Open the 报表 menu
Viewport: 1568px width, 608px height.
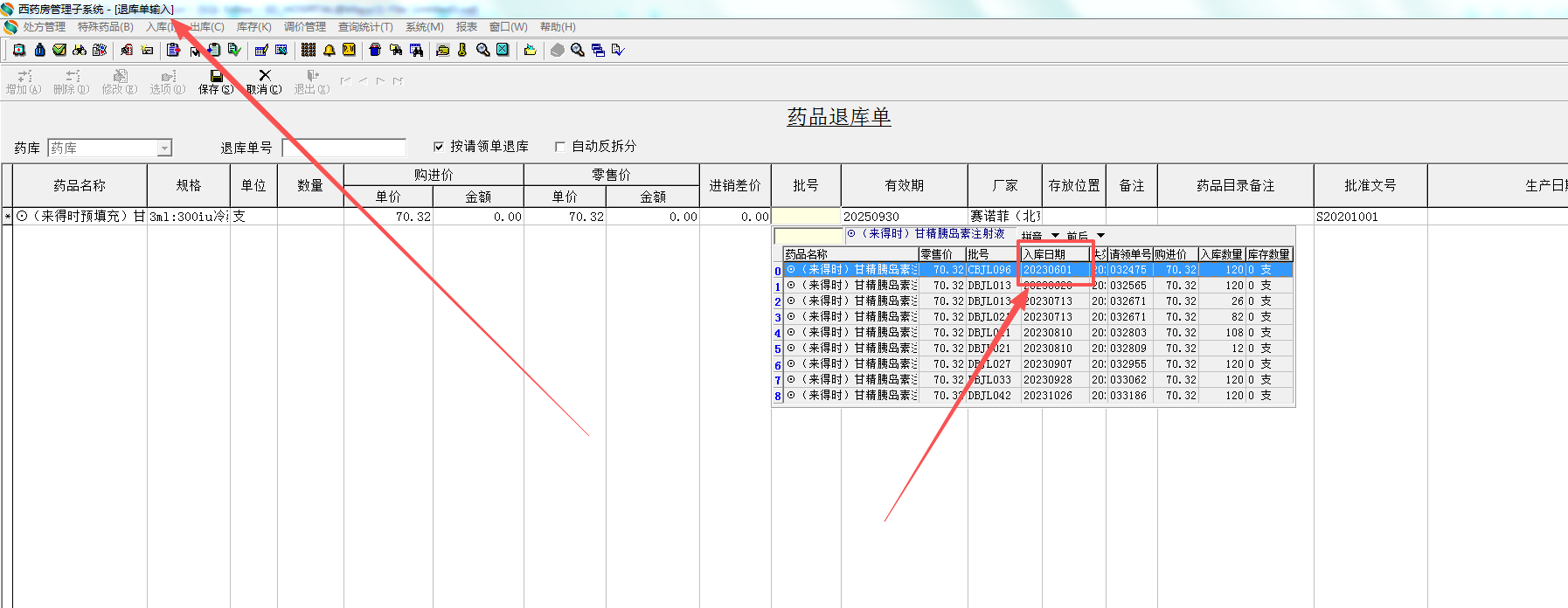point(467,27)
